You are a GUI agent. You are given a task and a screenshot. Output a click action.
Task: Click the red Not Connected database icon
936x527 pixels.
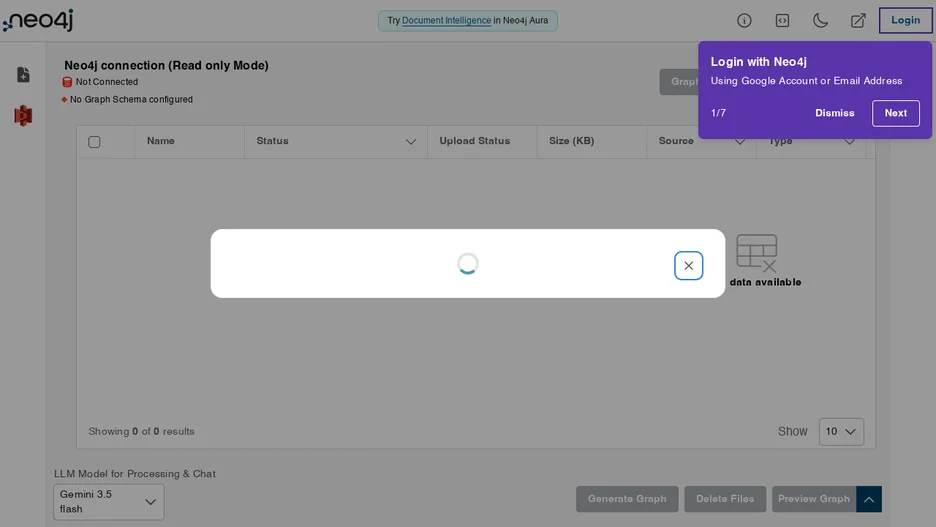[67, 82]
